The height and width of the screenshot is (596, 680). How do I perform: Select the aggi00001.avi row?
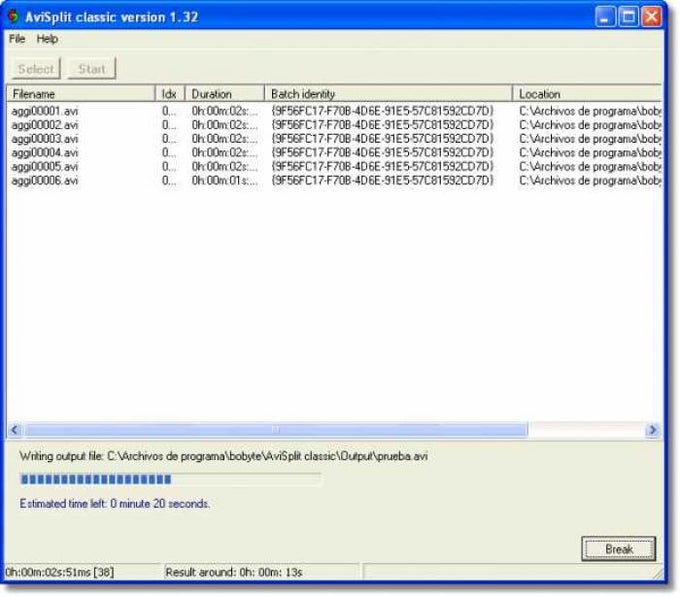click(334, 111)
